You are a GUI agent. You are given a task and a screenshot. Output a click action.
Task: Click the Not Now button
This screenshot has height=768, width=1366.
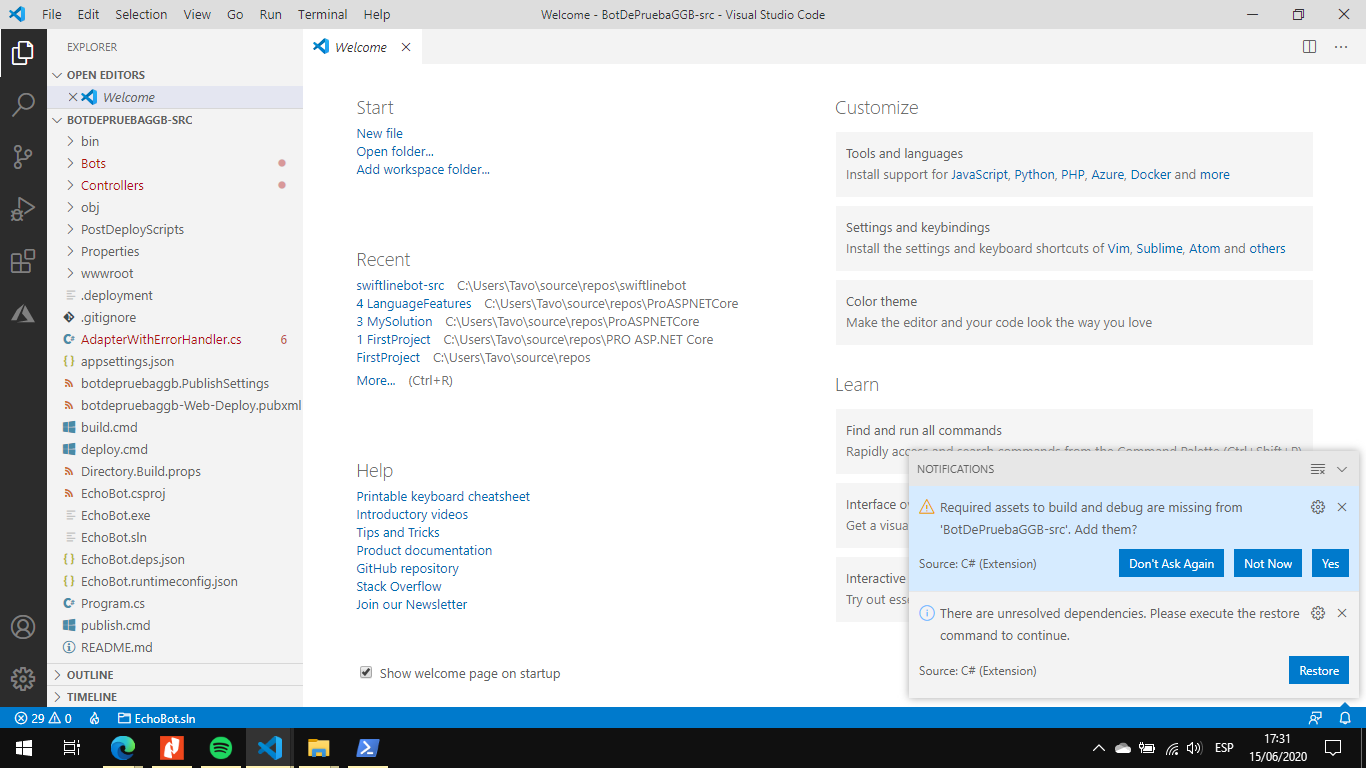[1268, 563]
